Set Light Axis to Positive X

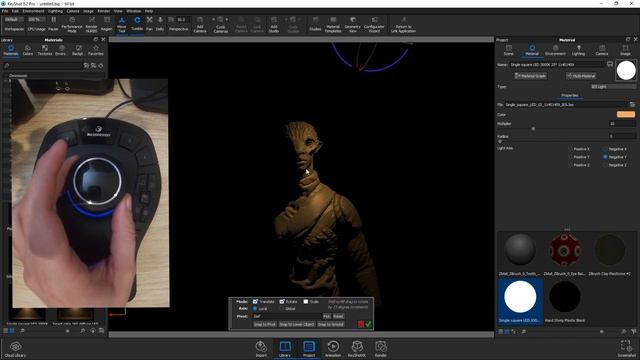pyautogui.click(x=571, y=149)
